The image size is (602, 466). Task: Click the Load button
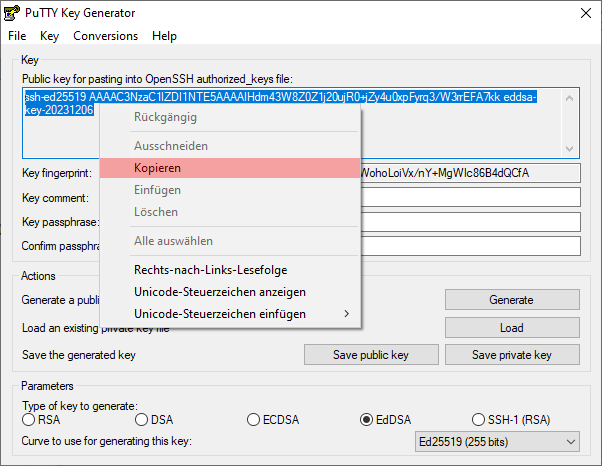(512, 328)
